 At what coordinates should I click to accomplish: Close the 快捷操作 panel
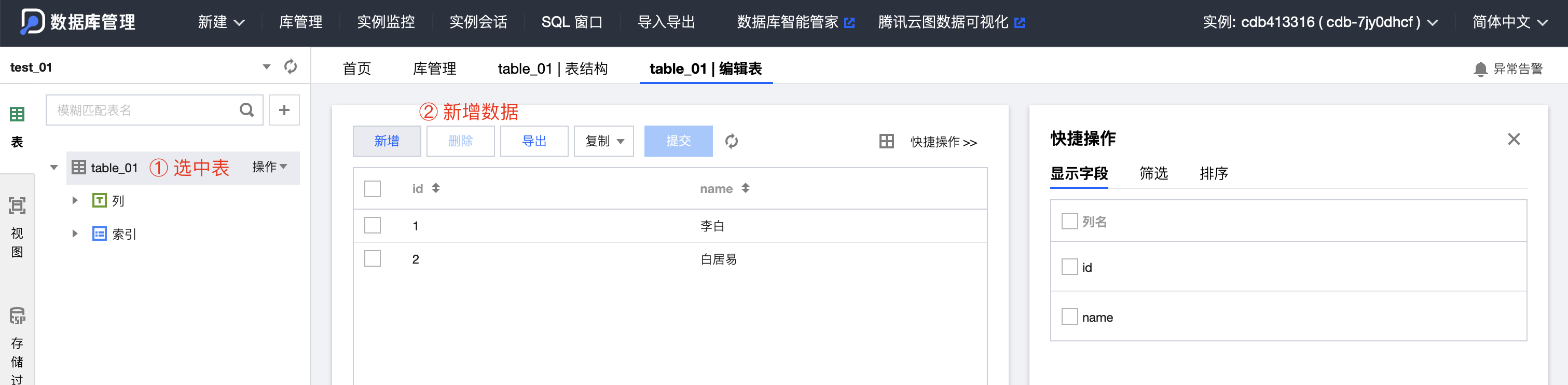click(x=1514, y=139)
